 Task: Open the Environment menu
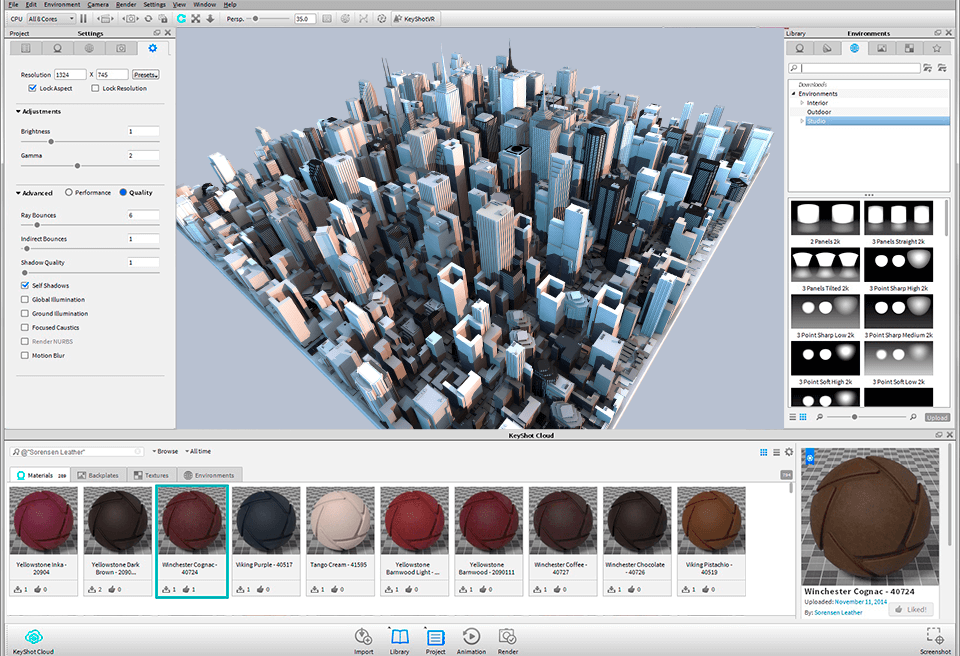pos(62,4)
